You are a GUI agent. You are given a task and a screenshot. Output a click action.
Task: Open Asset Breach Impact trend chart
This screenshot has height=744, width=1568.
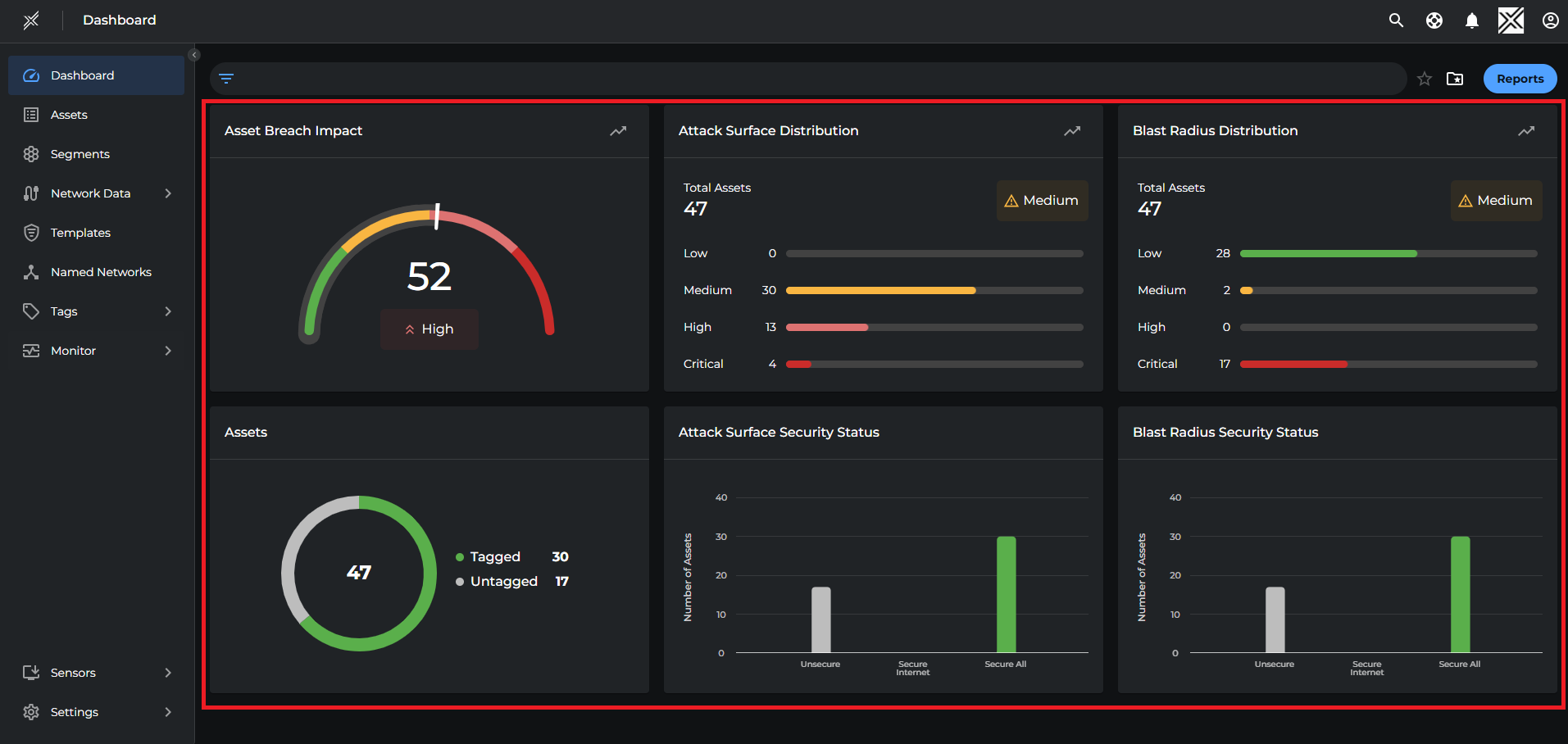(x=617, y=131)
